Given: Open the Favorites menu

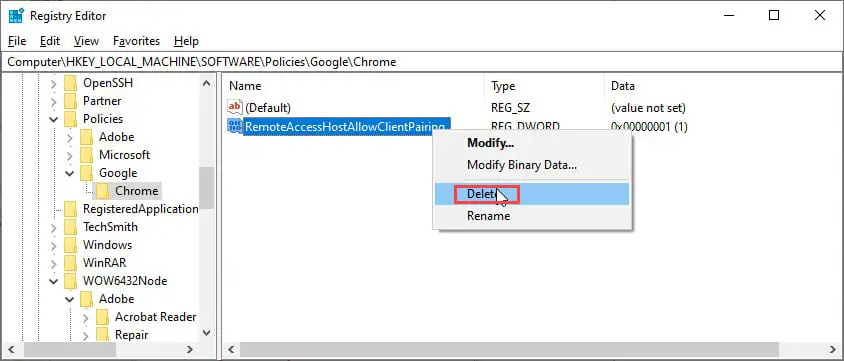Looking at the screenshot, I should [x=136, y=41].
